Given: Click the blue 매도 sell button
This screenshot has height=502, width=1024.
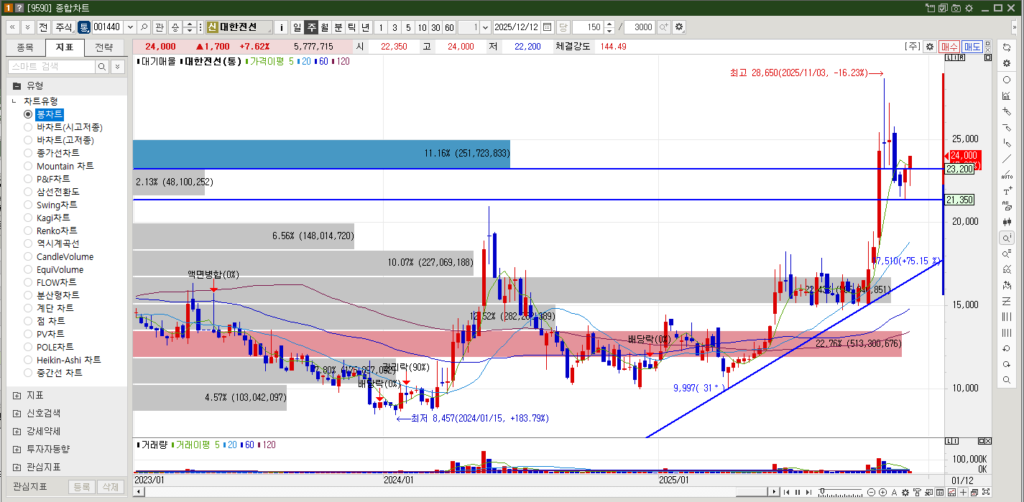Looking at the screenshot, I should tap(972, 46).
